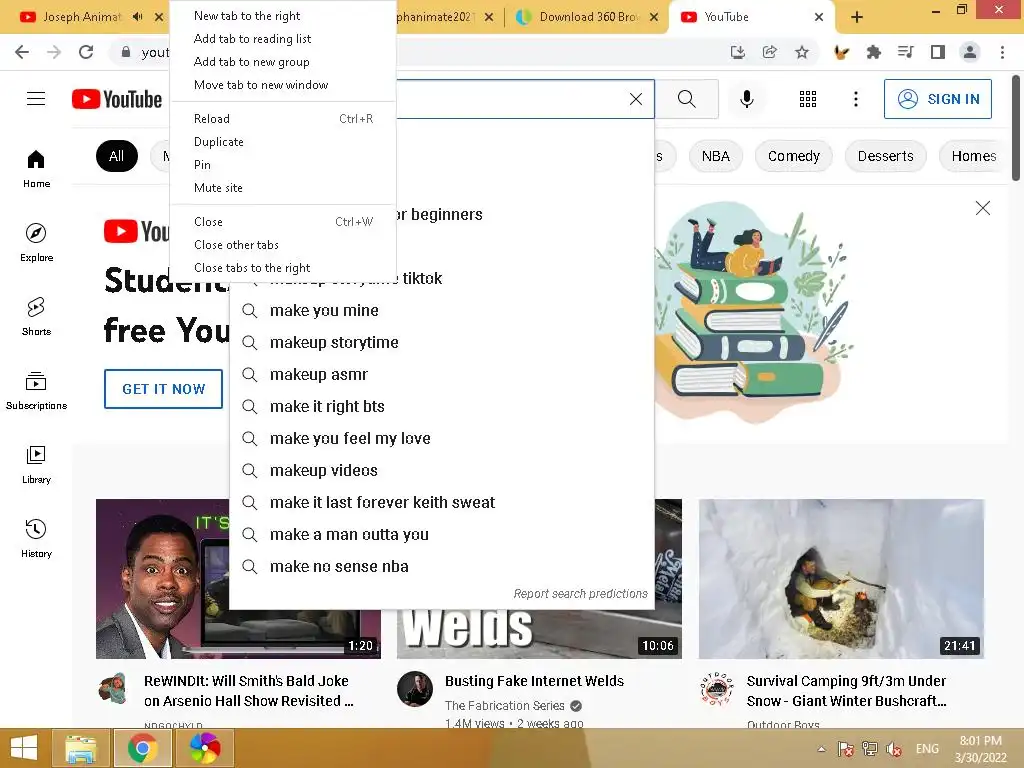Click the share page icon in address bar

770,52
